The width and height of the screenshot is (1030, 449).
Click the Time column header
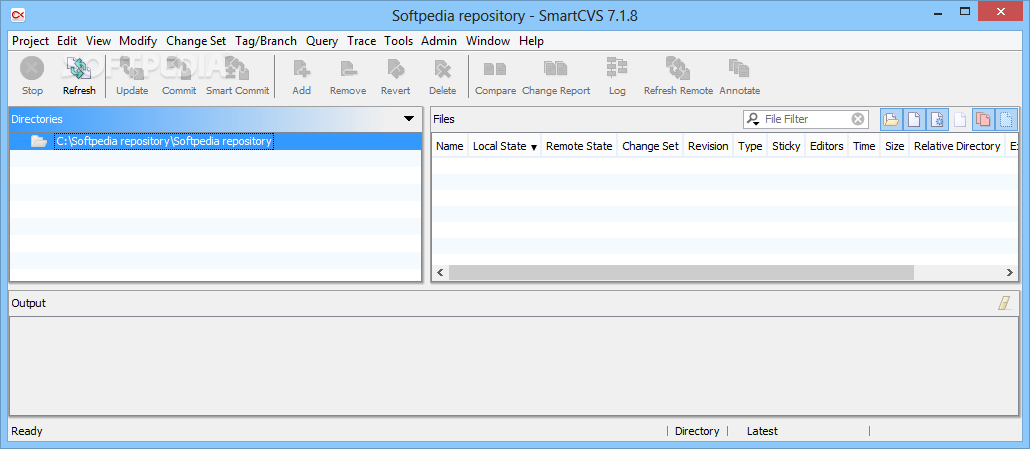point(864,146)
